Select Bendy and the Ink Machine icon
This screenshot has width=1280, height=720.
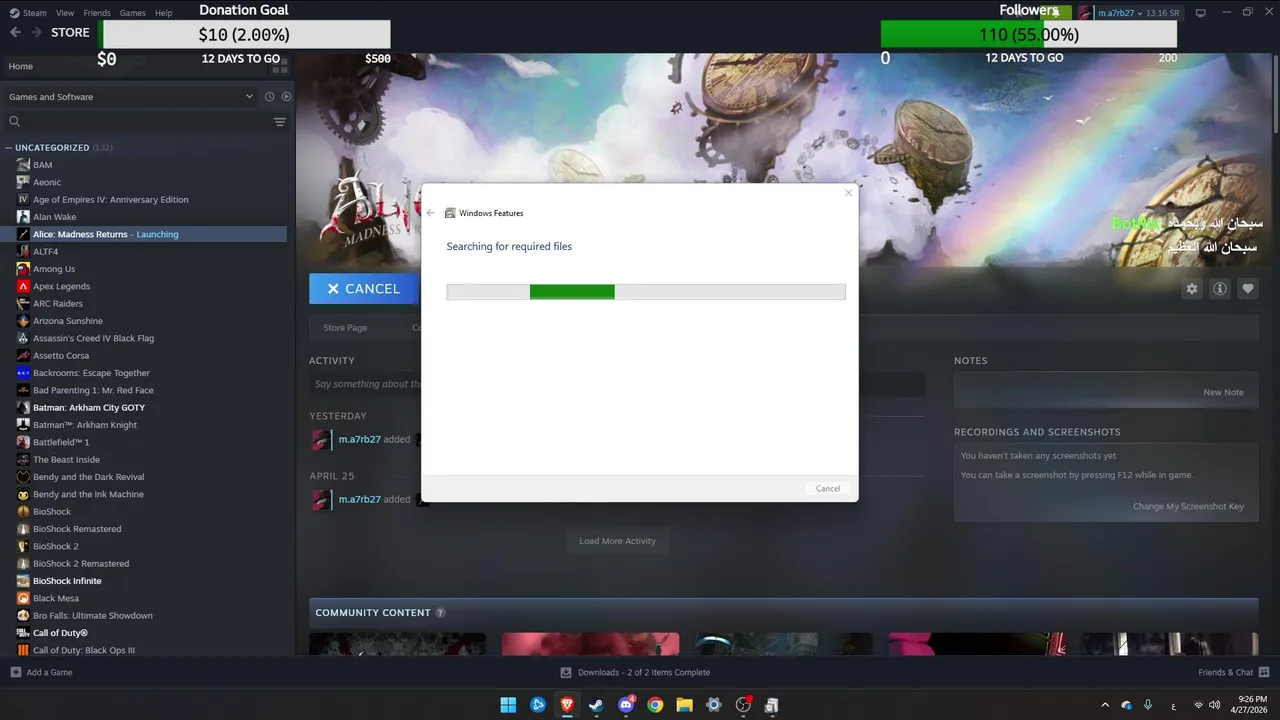pos(23,494)
